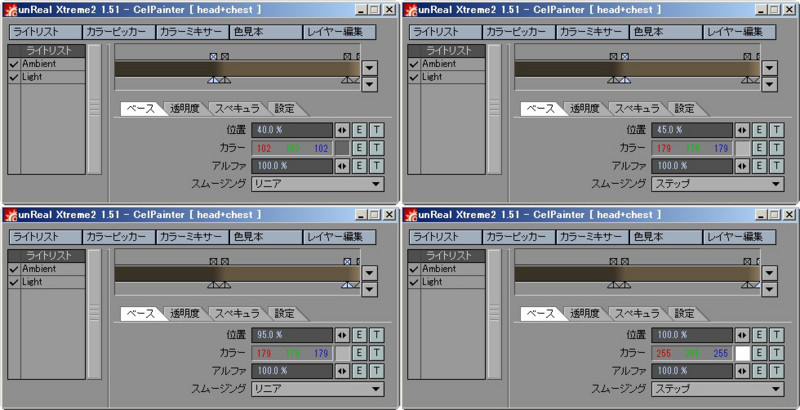Image resolution: width=800 pixels, height=410 pixels.
Task: Toggle Ambient light checkmark in 40.0 % window
Action: [14, 64]
